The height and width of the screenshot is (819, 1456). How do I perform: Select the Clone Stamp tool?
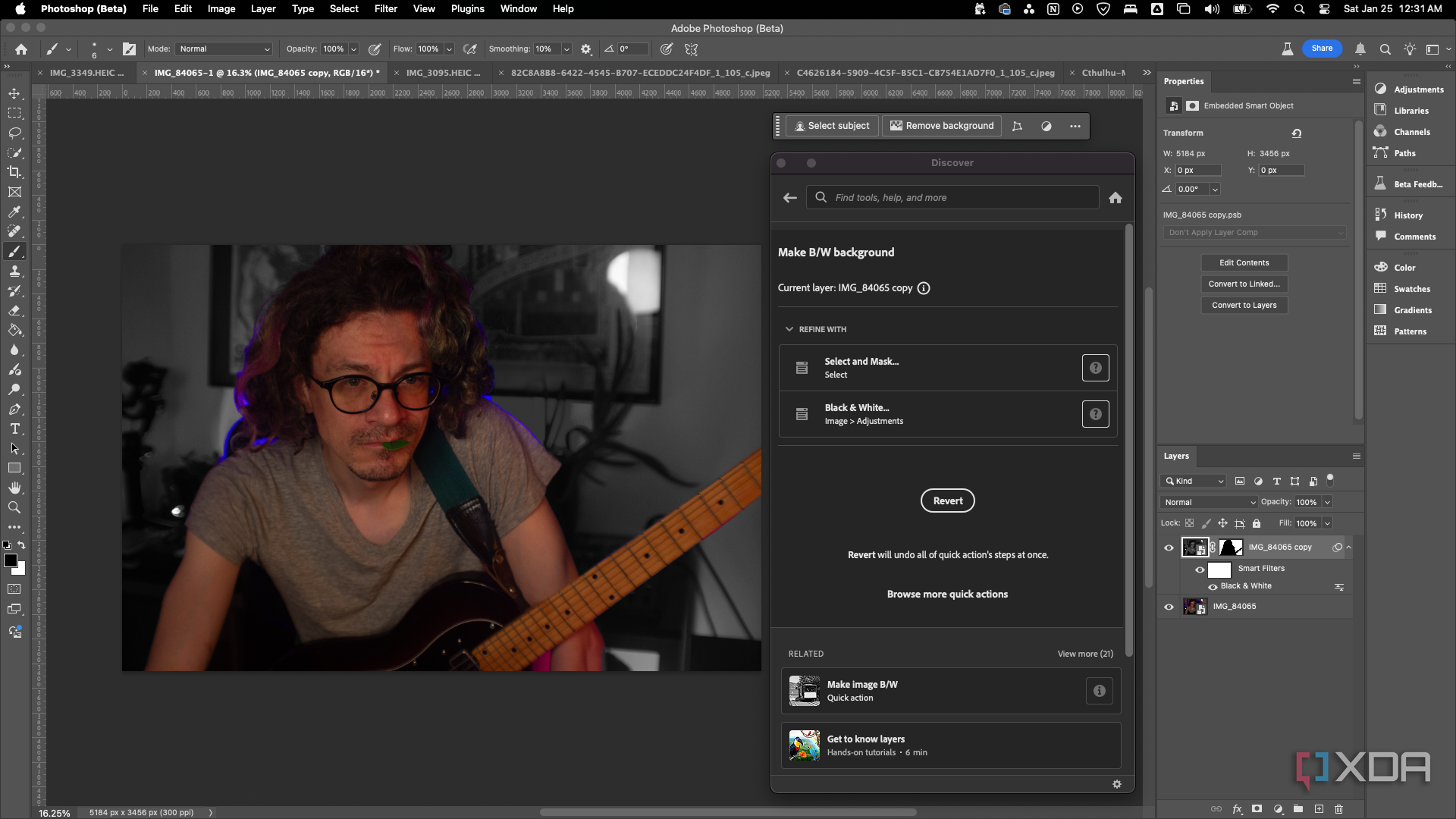point(14,271)
